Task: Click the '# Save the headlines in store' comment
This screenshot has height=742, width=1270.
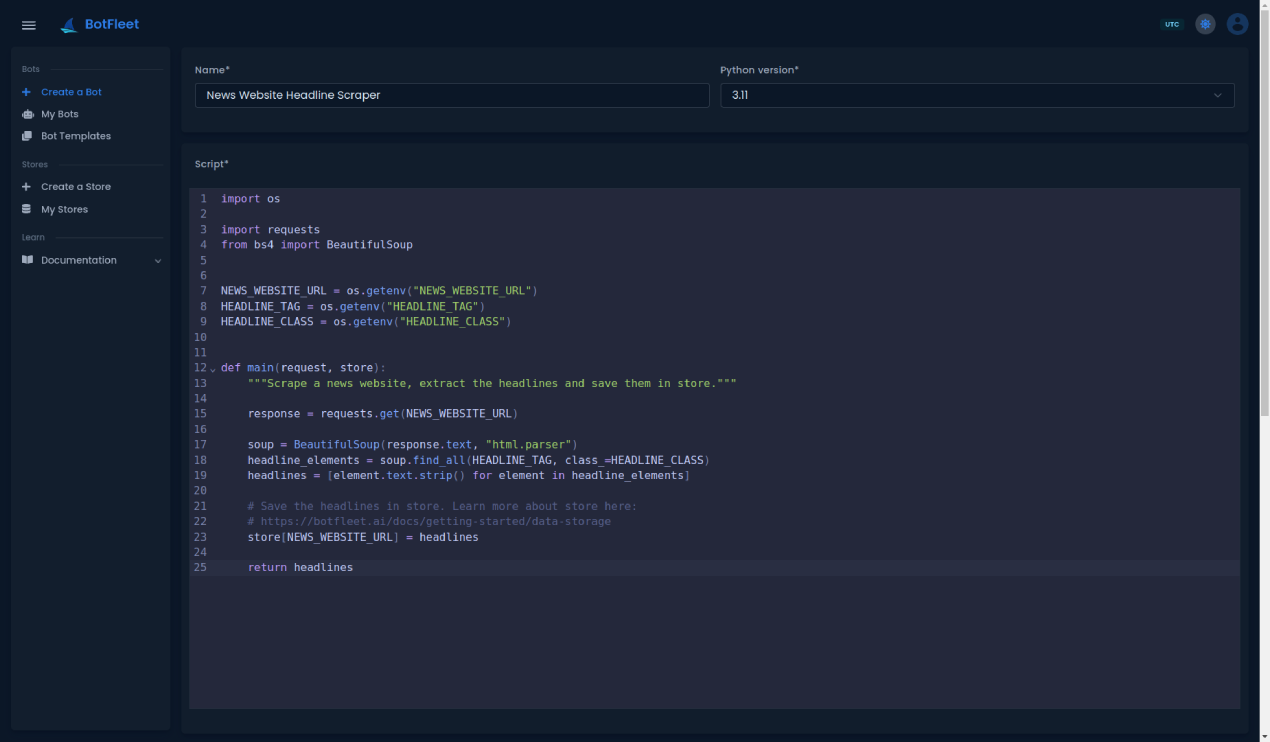Action: coord(442,507)
